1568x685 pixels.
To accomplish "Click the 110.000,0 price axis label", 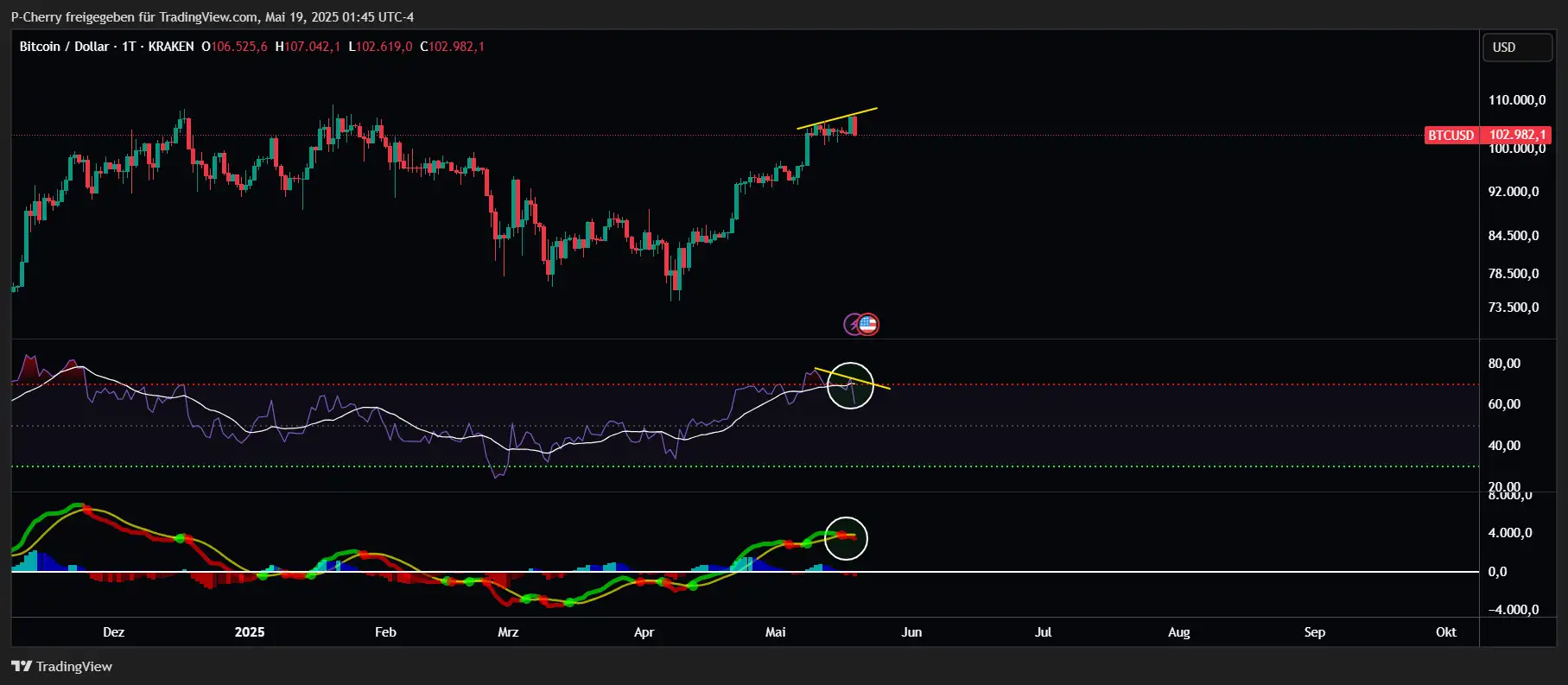I will click(1516, 100).
